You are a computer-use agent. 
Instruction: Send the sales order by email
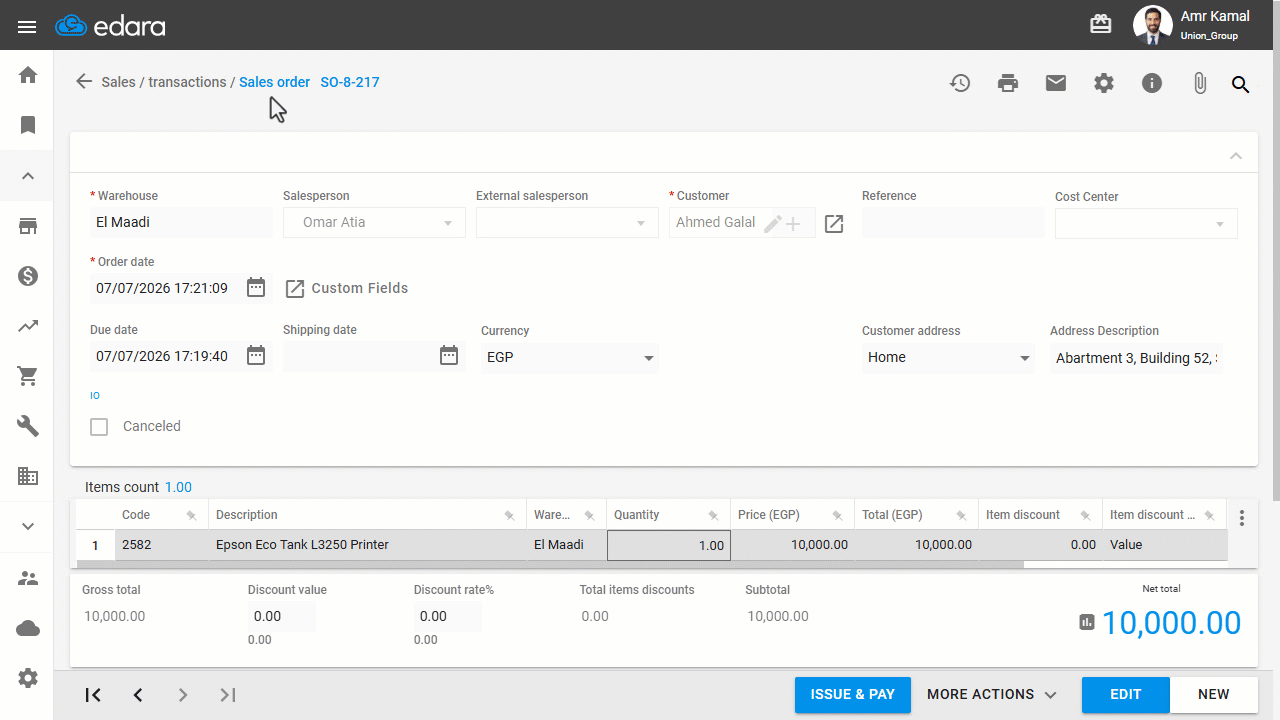point(1056,83)
